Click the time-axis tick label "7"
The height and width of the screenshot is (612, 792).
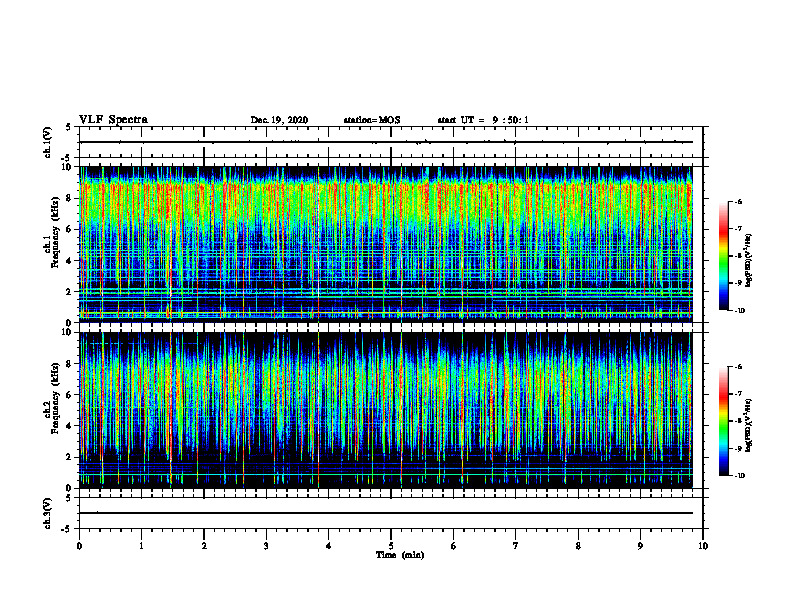[516, 546]
